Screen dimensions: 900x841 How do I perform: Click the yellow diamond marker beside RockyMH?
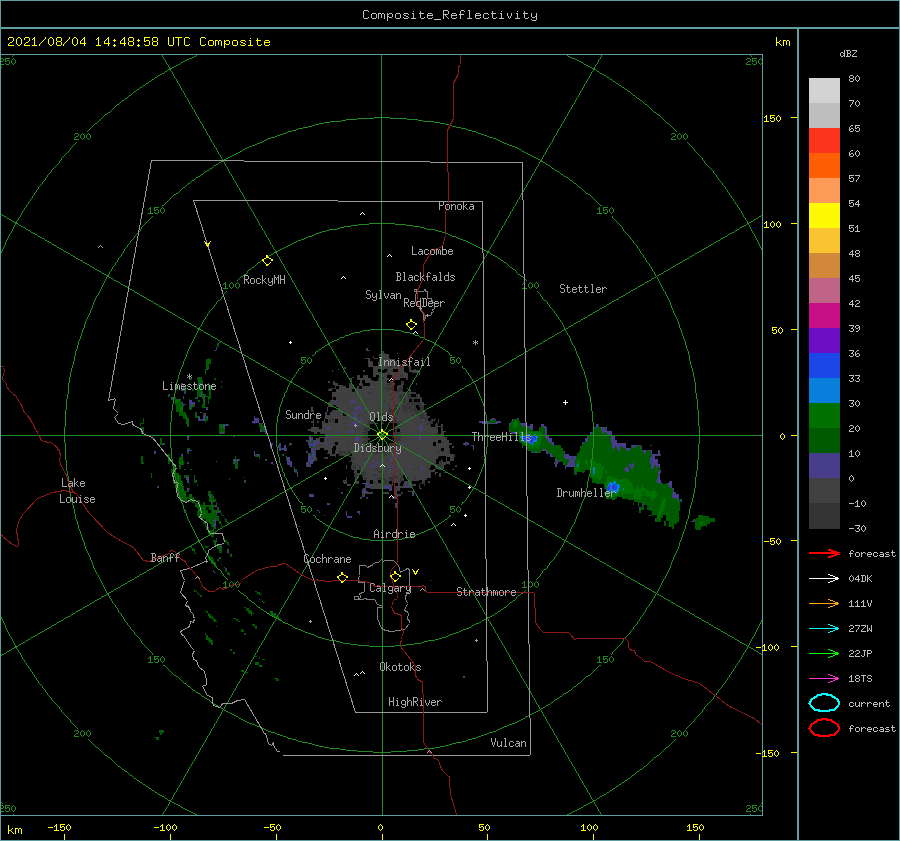click(x=267, y=261)
